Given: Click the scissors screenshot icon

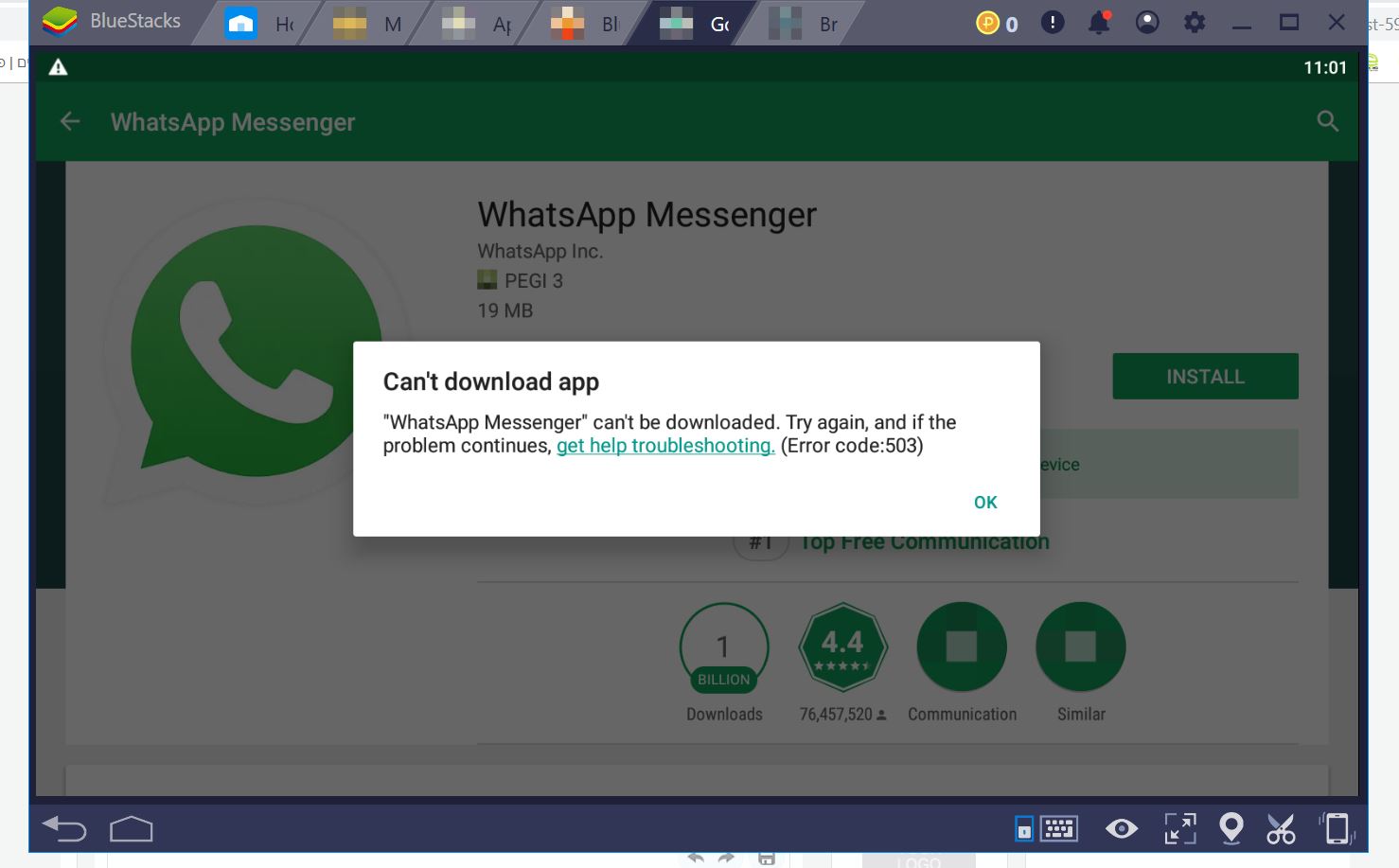Looking at the screenshot, I should pyautogui.click(x=1281, y=829).
